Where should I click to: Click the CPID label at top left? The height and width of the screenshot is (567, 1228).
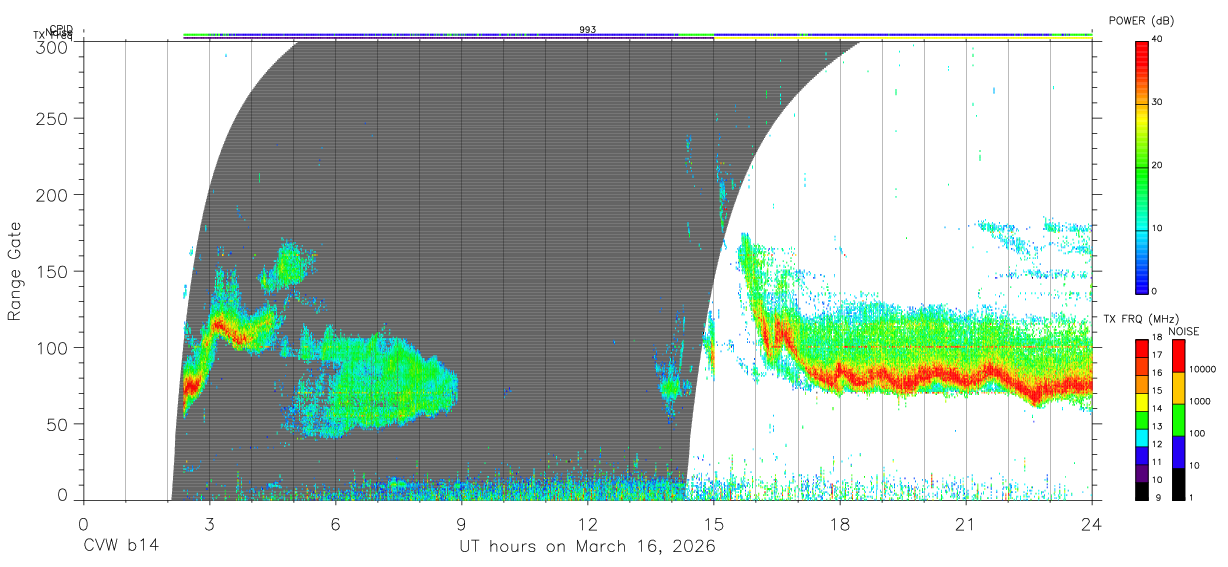point(61,29)
